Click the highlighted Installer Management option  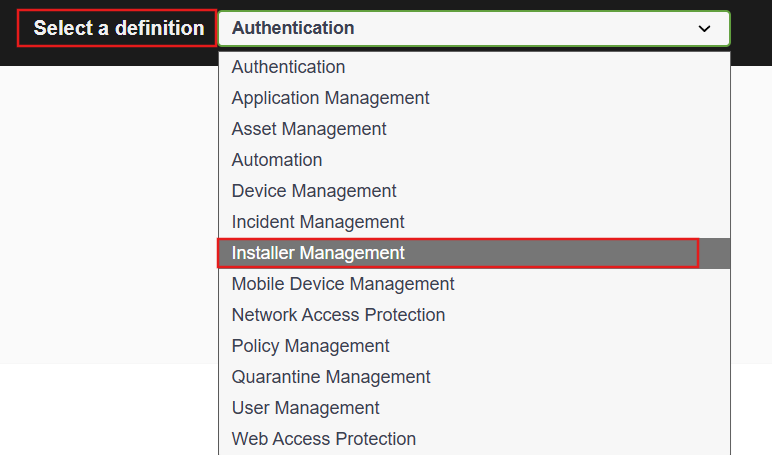pos(318,253)
